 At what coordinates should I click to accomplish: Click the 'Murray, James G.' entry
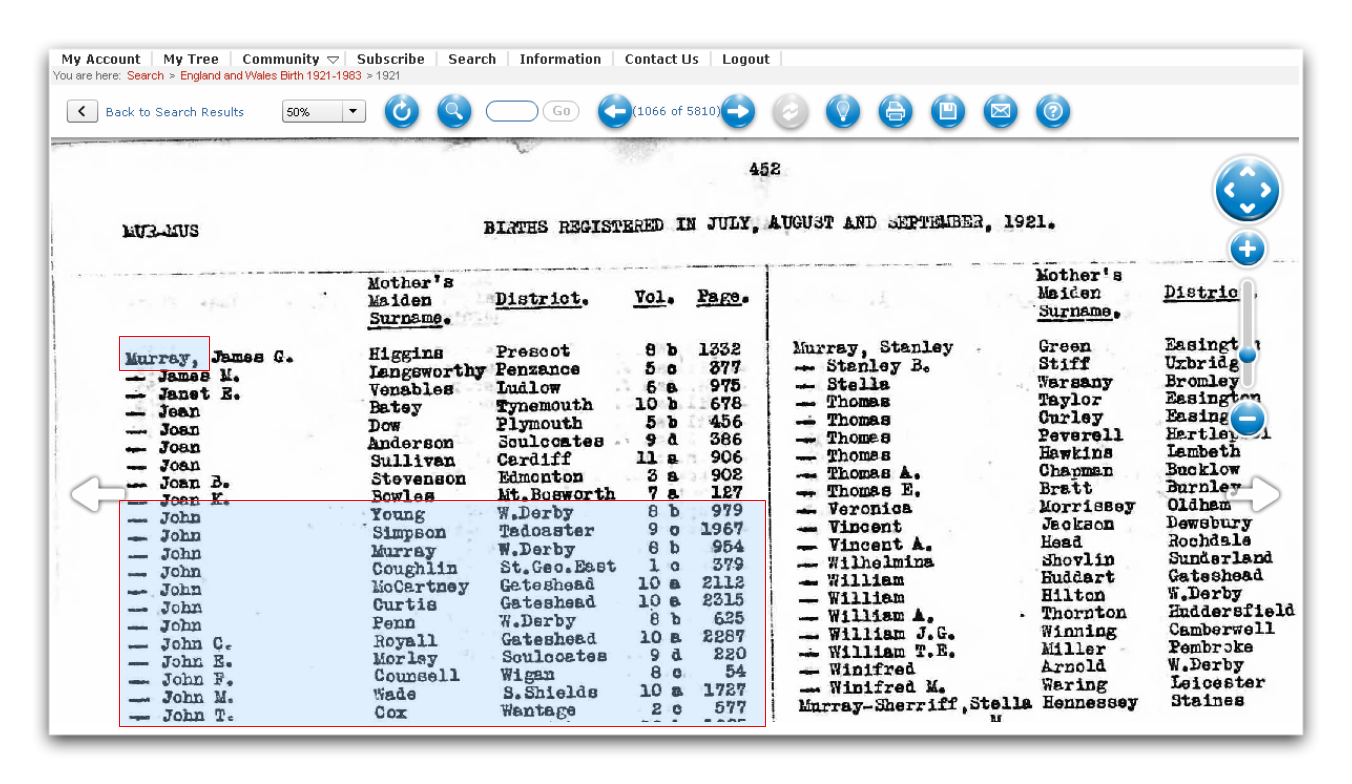click(209, 357)
